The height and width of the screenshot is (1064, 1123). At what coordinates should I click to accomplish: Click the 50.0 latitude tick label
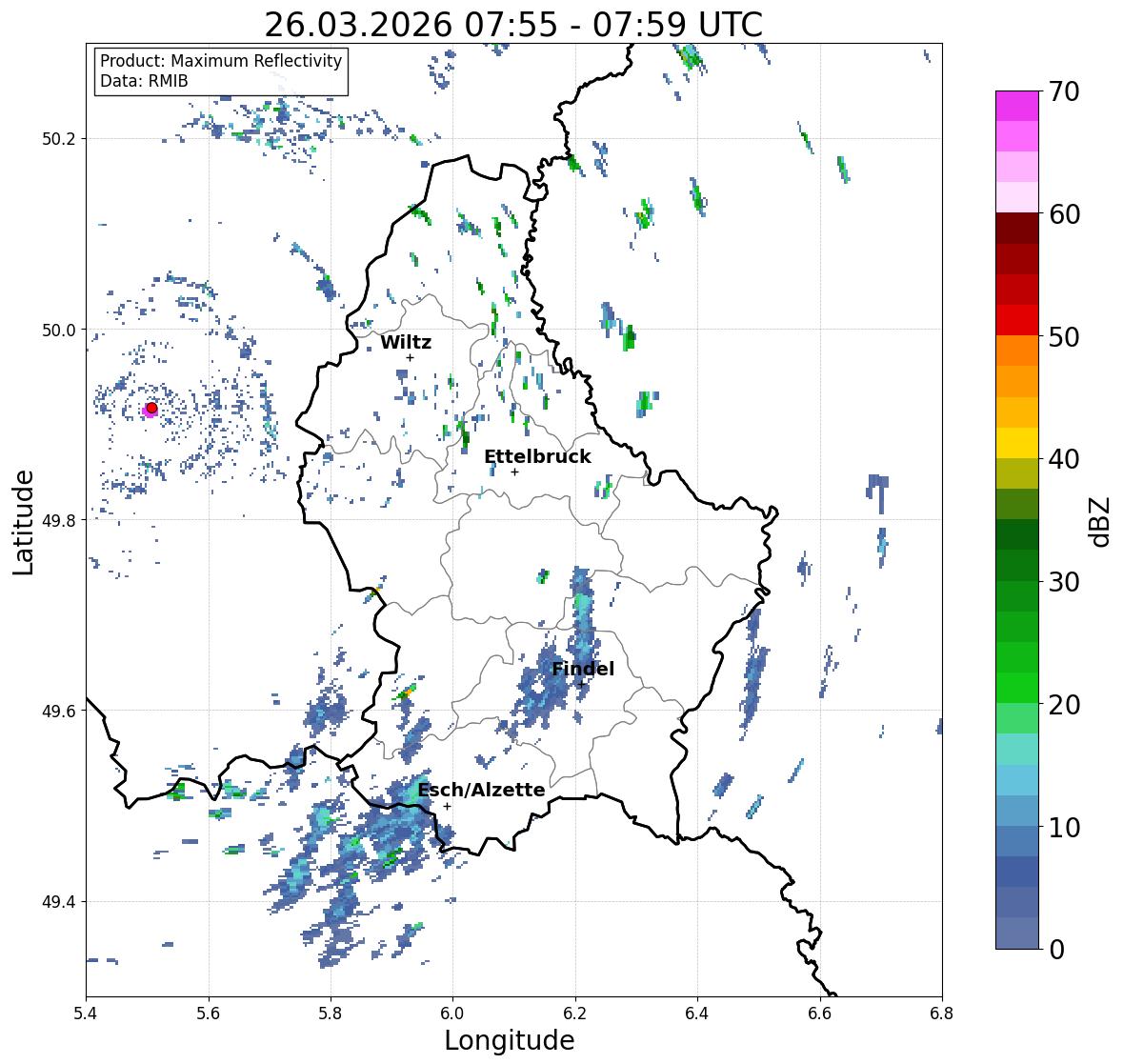(x=59, y=331)
